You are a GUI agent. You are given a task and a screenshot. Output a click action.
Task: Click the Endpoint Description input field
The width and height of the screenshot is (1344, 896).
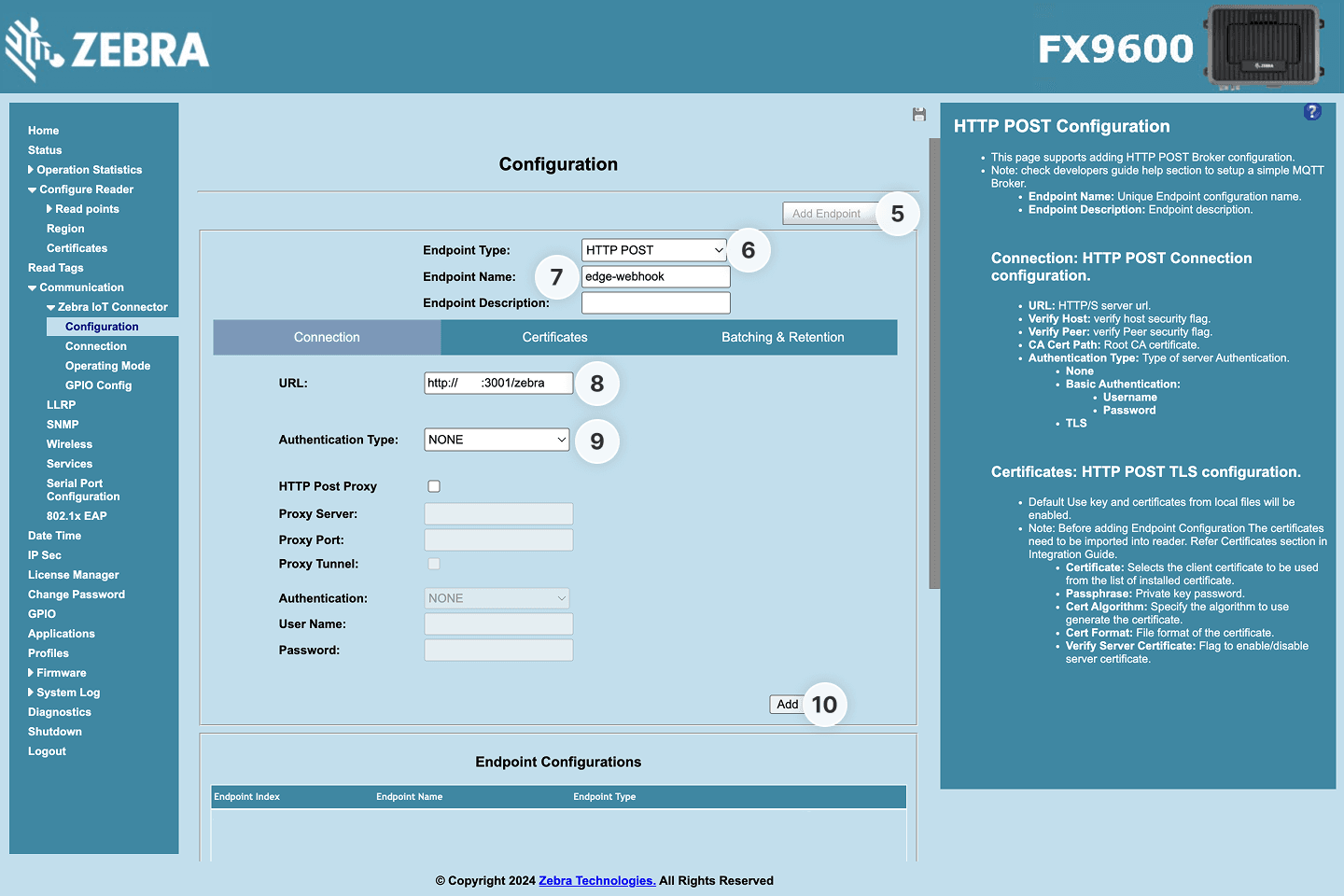click(656, 302)
